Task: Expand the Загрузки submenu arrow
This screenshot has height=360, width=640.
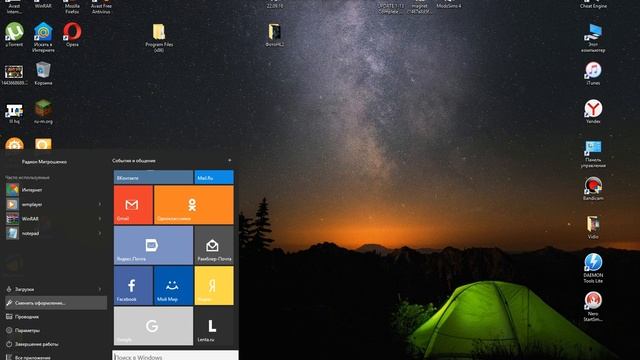Action: (x=100, y=289)
